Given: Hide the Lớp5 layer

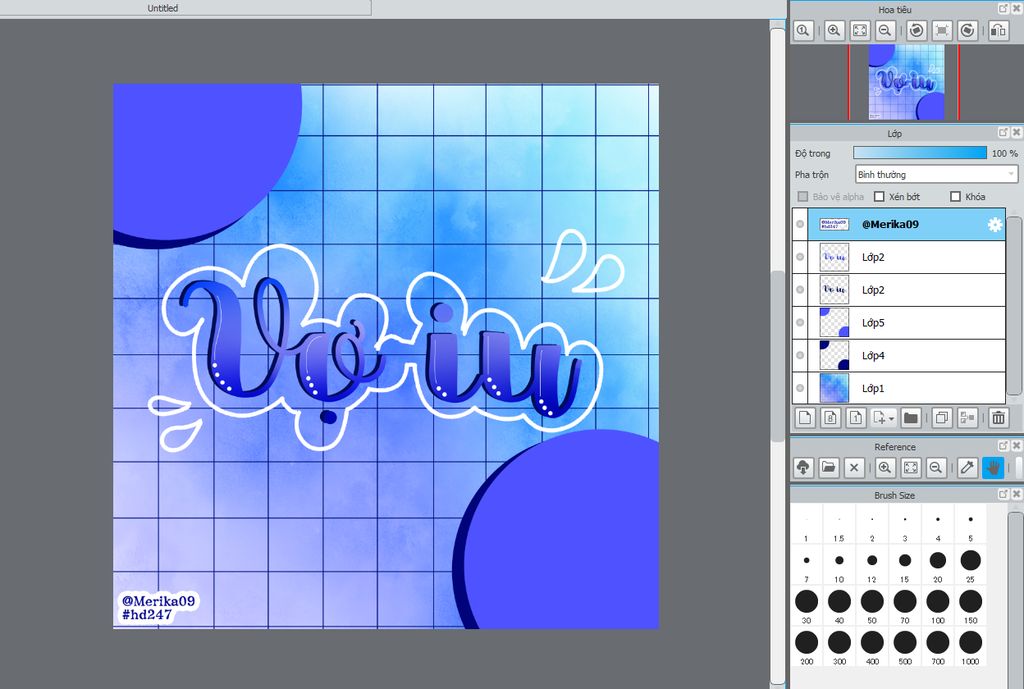Looking at the screenshot, I should (x=800, y=322).
